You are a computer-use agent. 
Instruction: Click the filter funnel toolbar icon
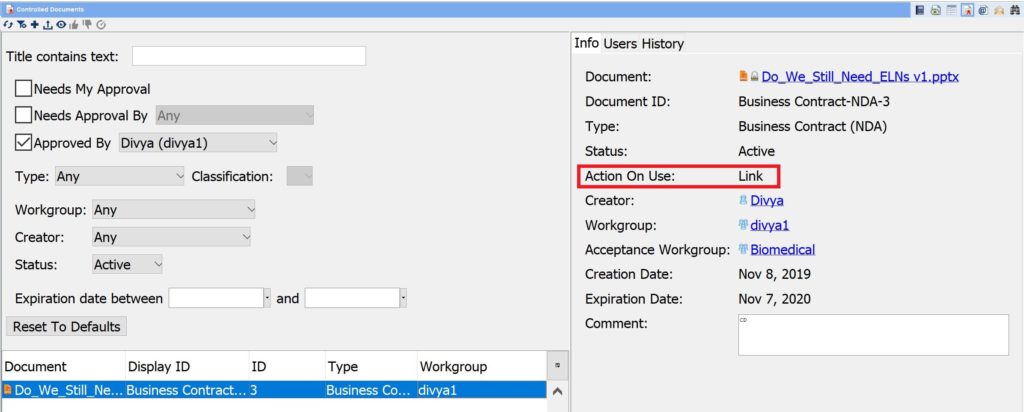[21, 24]
